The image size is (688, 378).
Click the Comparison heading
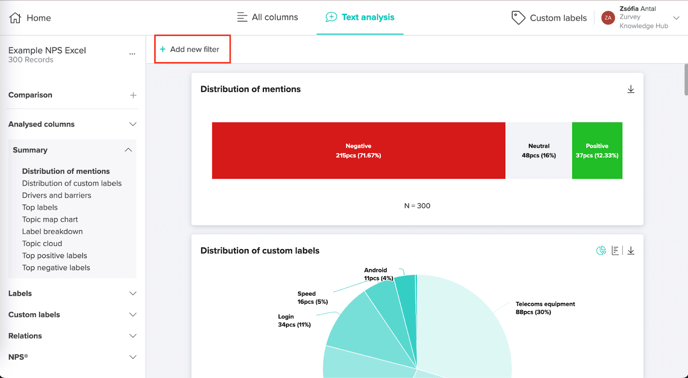tap(30, 95)
